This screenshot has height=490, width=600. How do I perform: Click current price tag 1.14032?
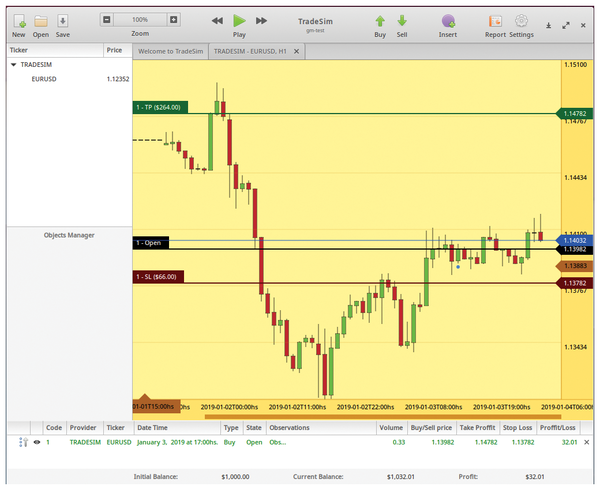click(574, 241)
